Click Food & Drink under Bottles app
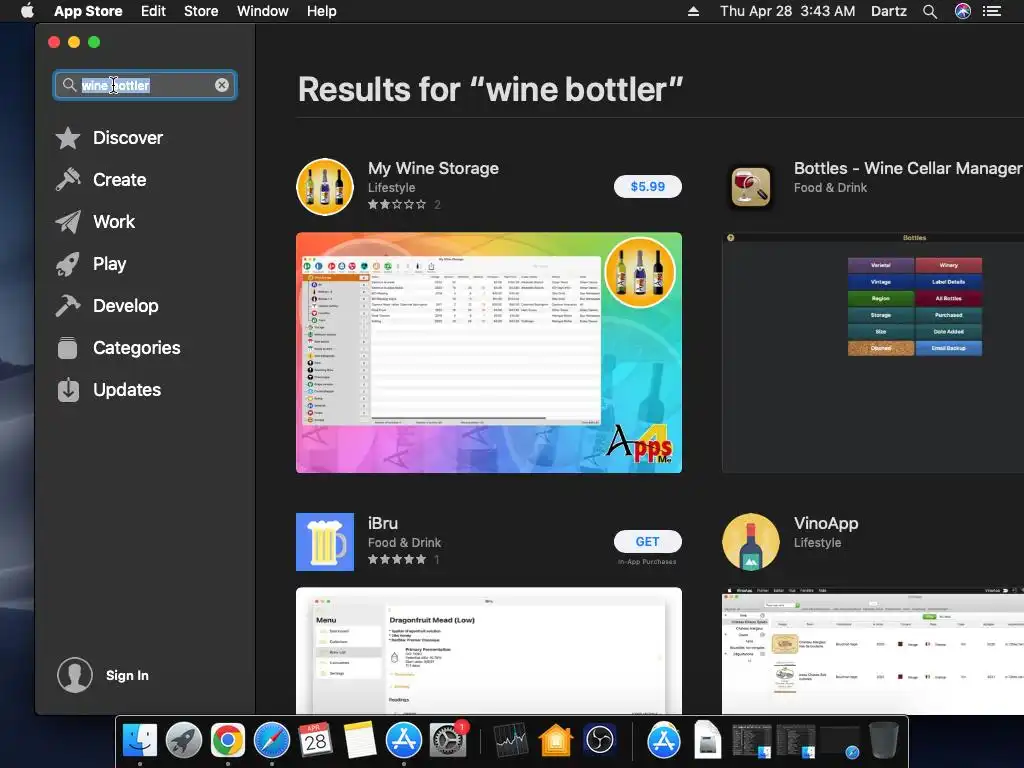Image resolution: width=1024 pixels, height=768 pixels. tap(830, 187)
